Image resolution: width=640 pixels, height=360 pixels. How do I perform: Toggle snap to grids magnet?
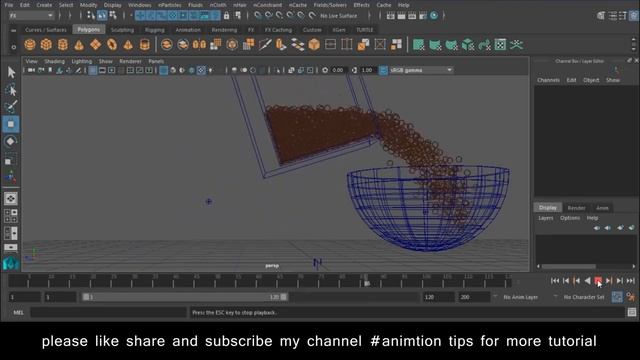tap(258, 16)
